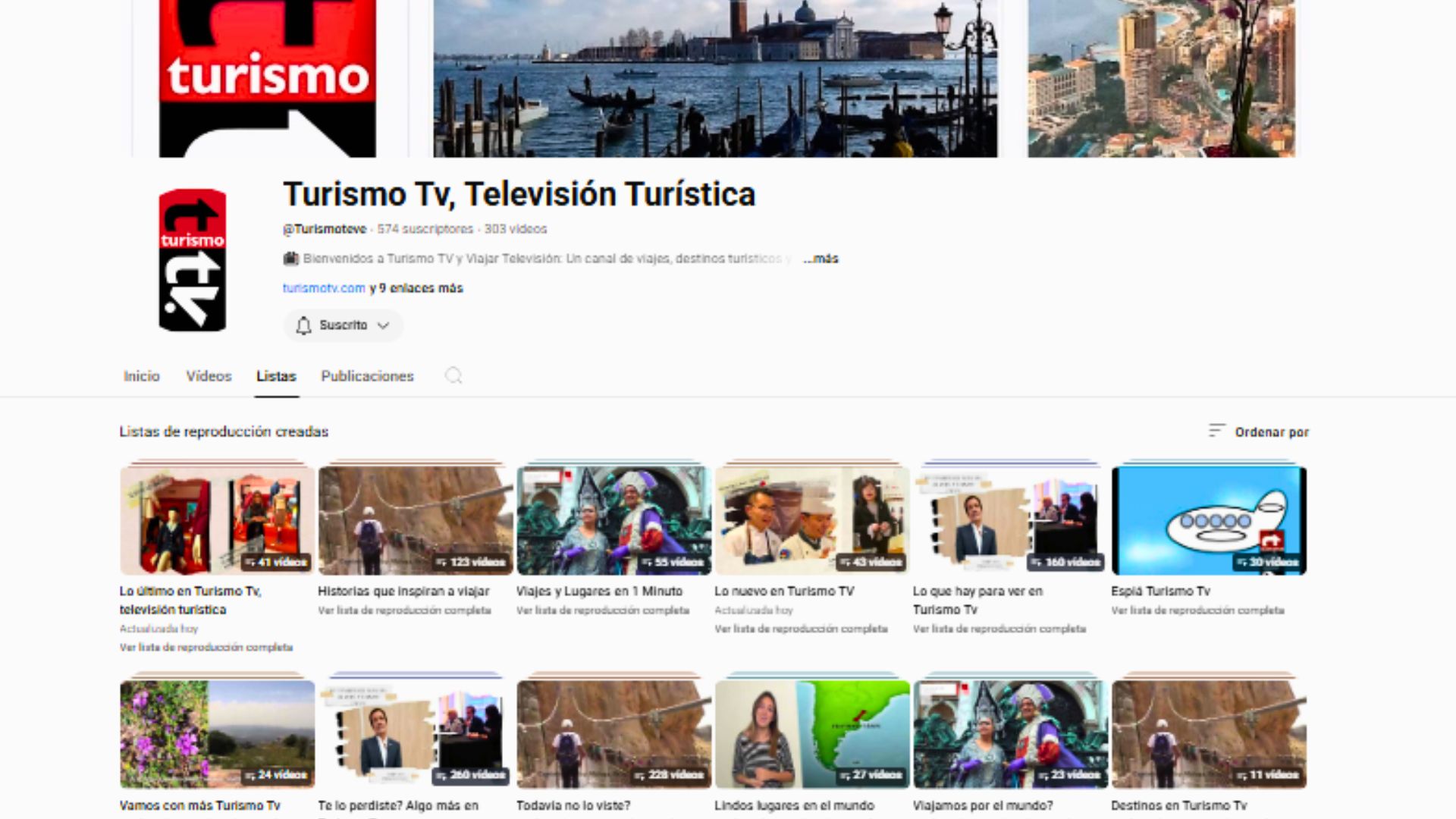
Task: View full playlist under Viajes y Lugares en 1 Minuto
Action: click(603, 610)
